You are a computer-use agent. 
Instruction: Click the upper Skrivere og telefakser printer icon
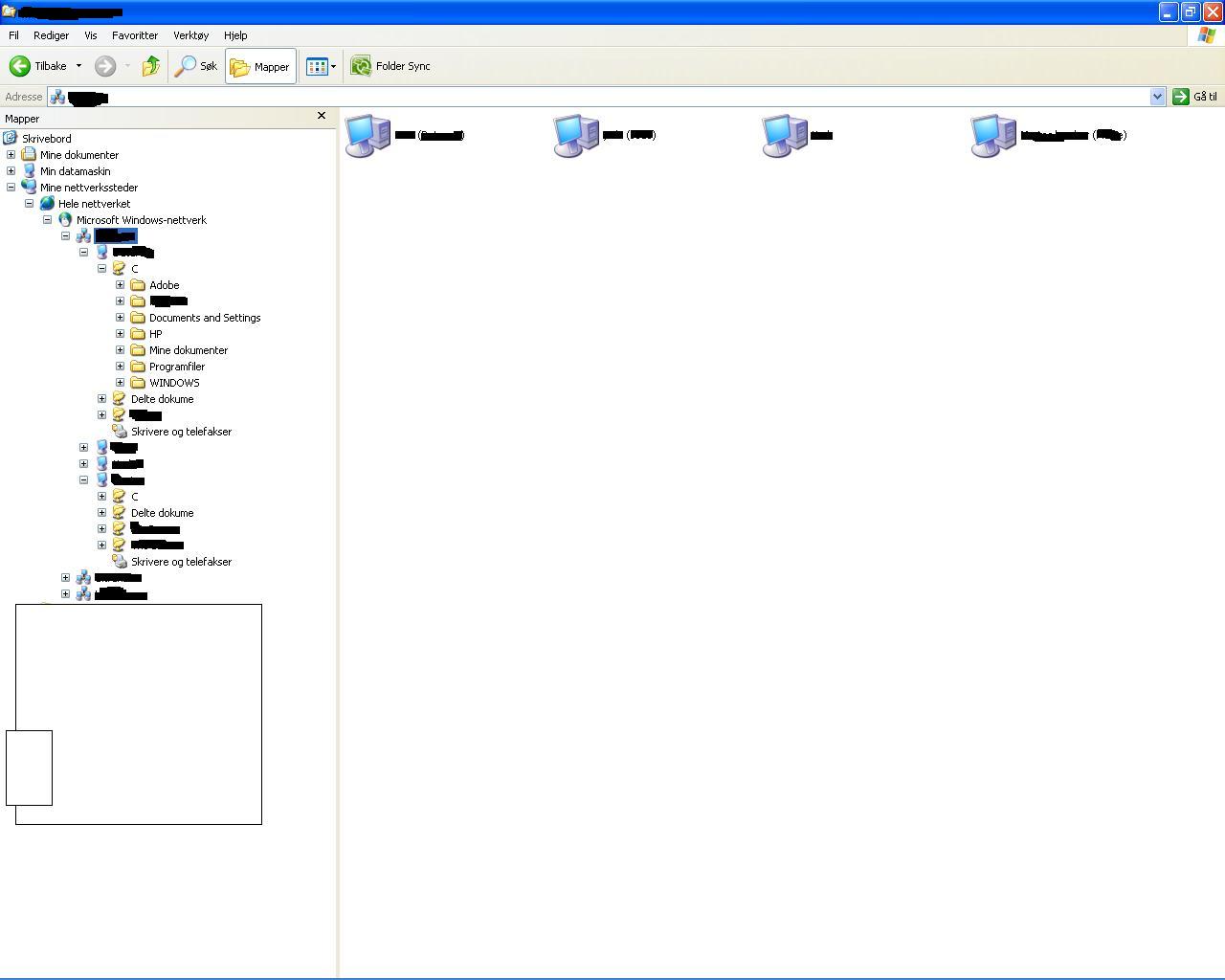[120, 432]
